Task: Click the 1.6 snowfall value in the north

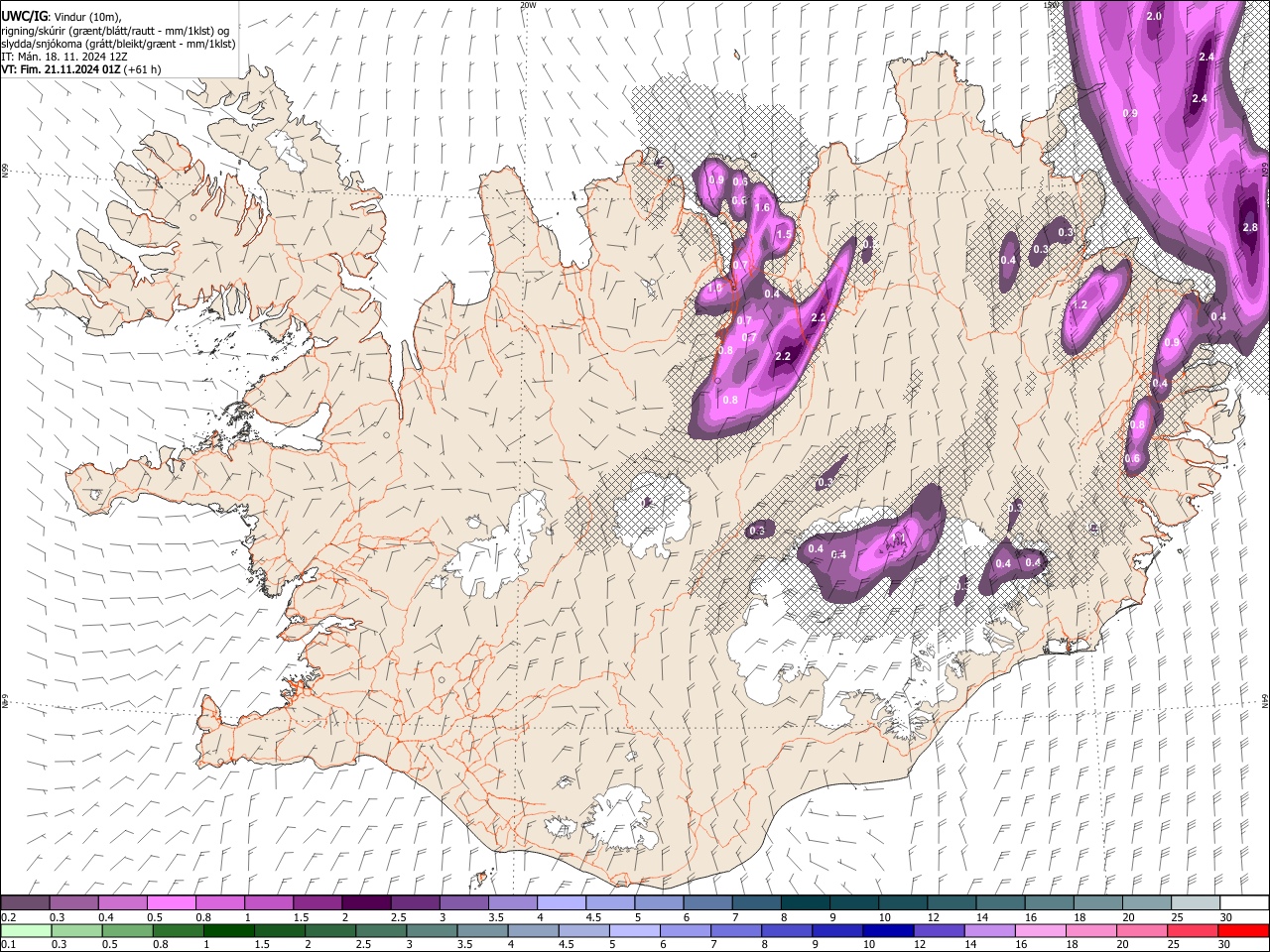Action: click(x=763, y=207)
